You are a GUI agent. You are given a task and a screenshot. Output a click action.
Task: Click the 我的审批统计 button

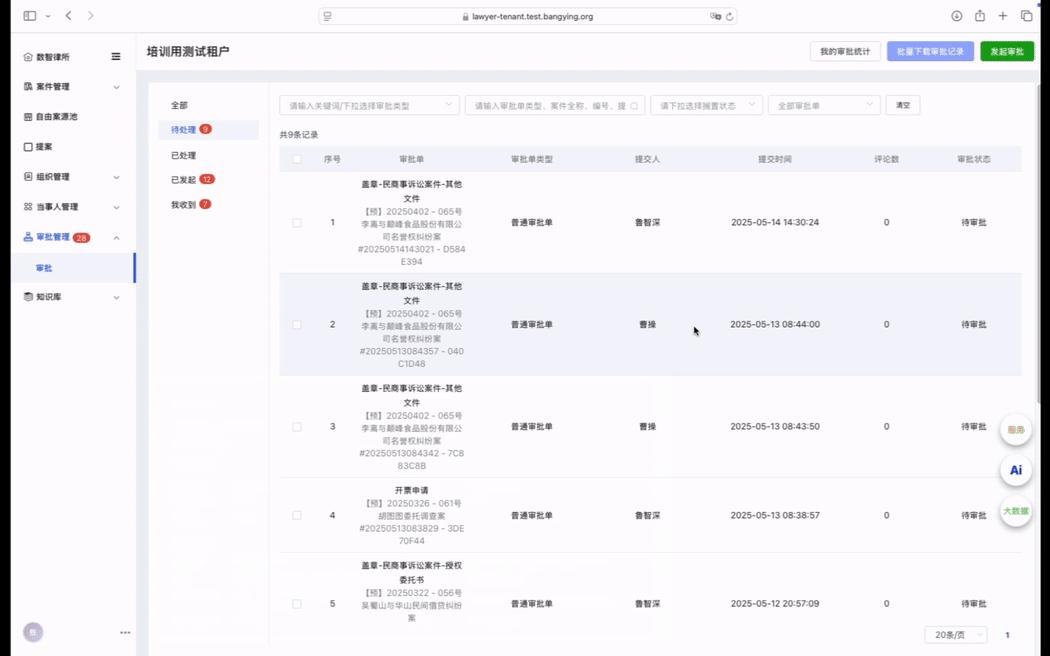(x=845, y=52)
